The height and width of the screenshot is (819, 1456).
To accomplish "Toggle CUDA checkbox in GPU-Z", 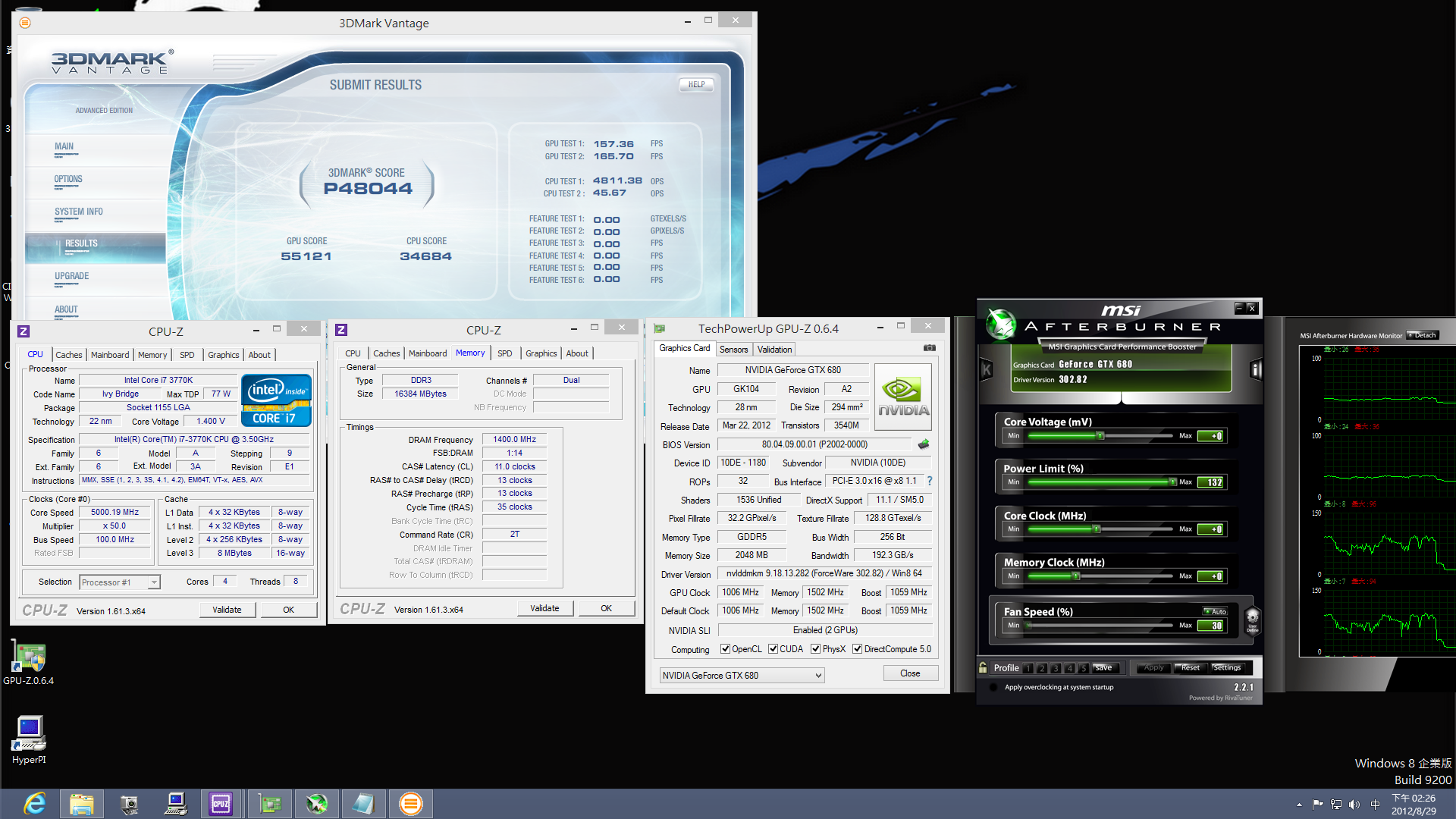I will point(773,649).
